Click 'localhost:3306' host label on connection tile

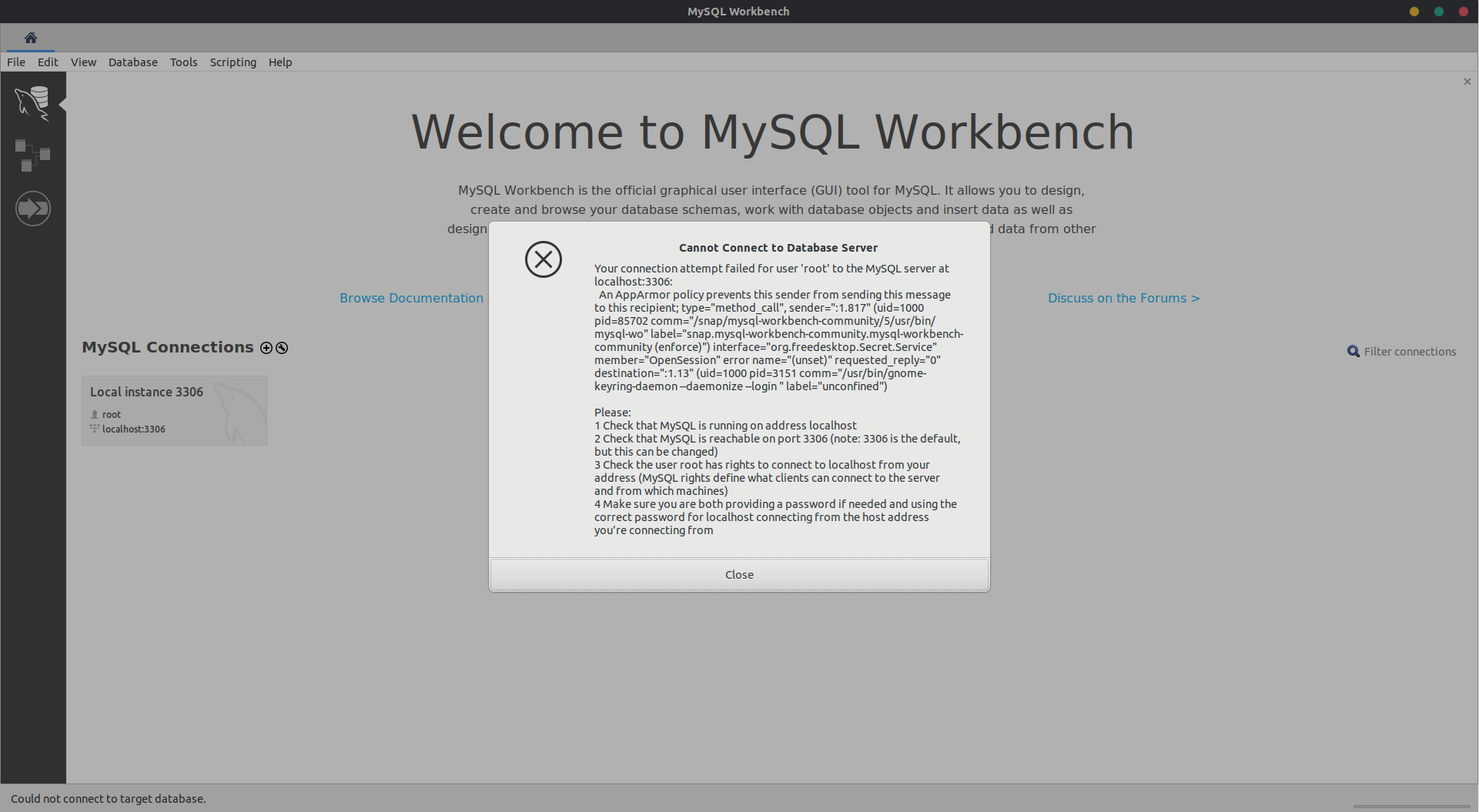point(134,429)
